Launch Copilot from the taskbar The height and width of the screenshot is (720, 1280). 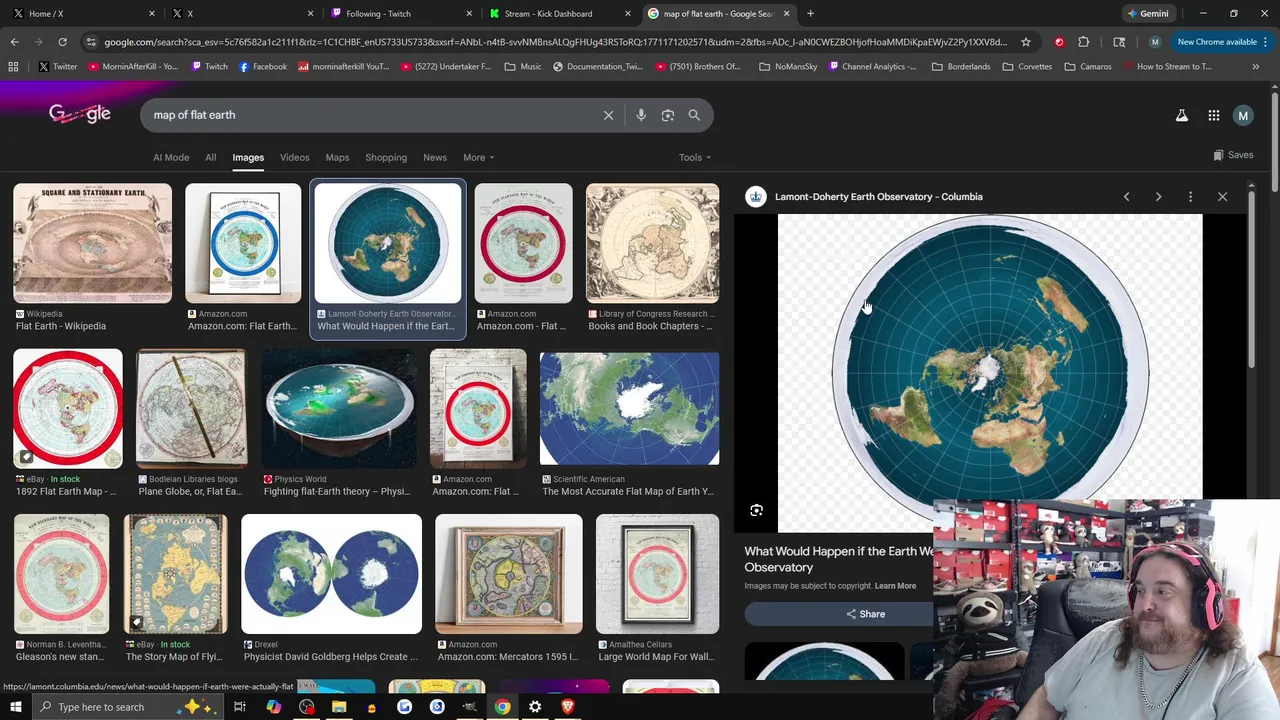click(273, 707)
